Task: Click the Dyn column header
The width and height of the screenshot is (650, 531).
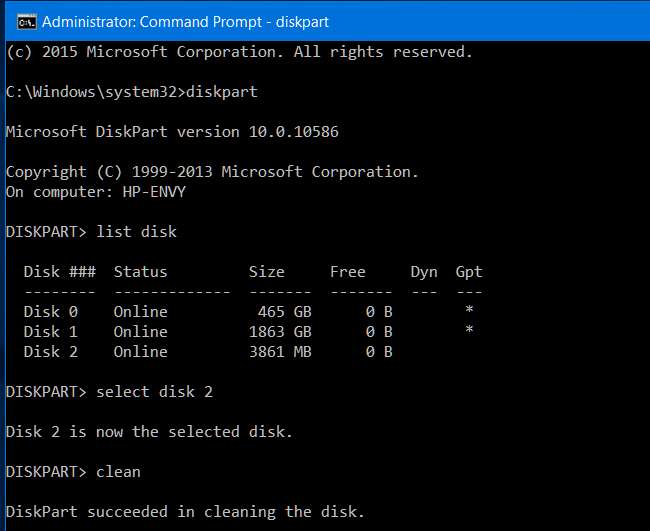Action: 424,271
